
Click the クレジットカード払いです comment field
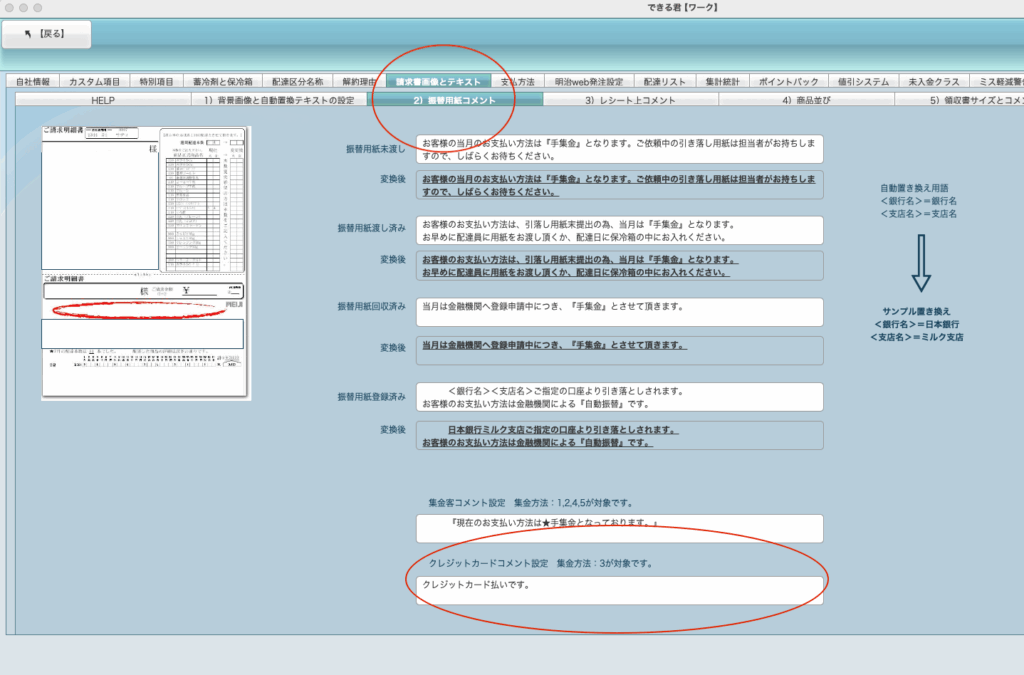click(x=620, y=590)
